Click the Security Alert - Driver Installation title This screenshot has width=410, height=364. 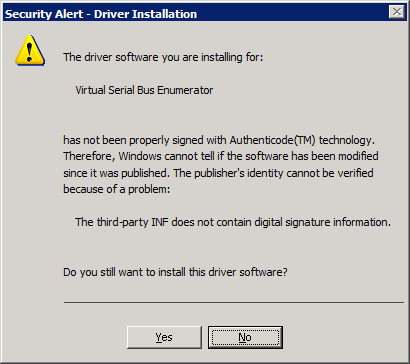(101, 14)
